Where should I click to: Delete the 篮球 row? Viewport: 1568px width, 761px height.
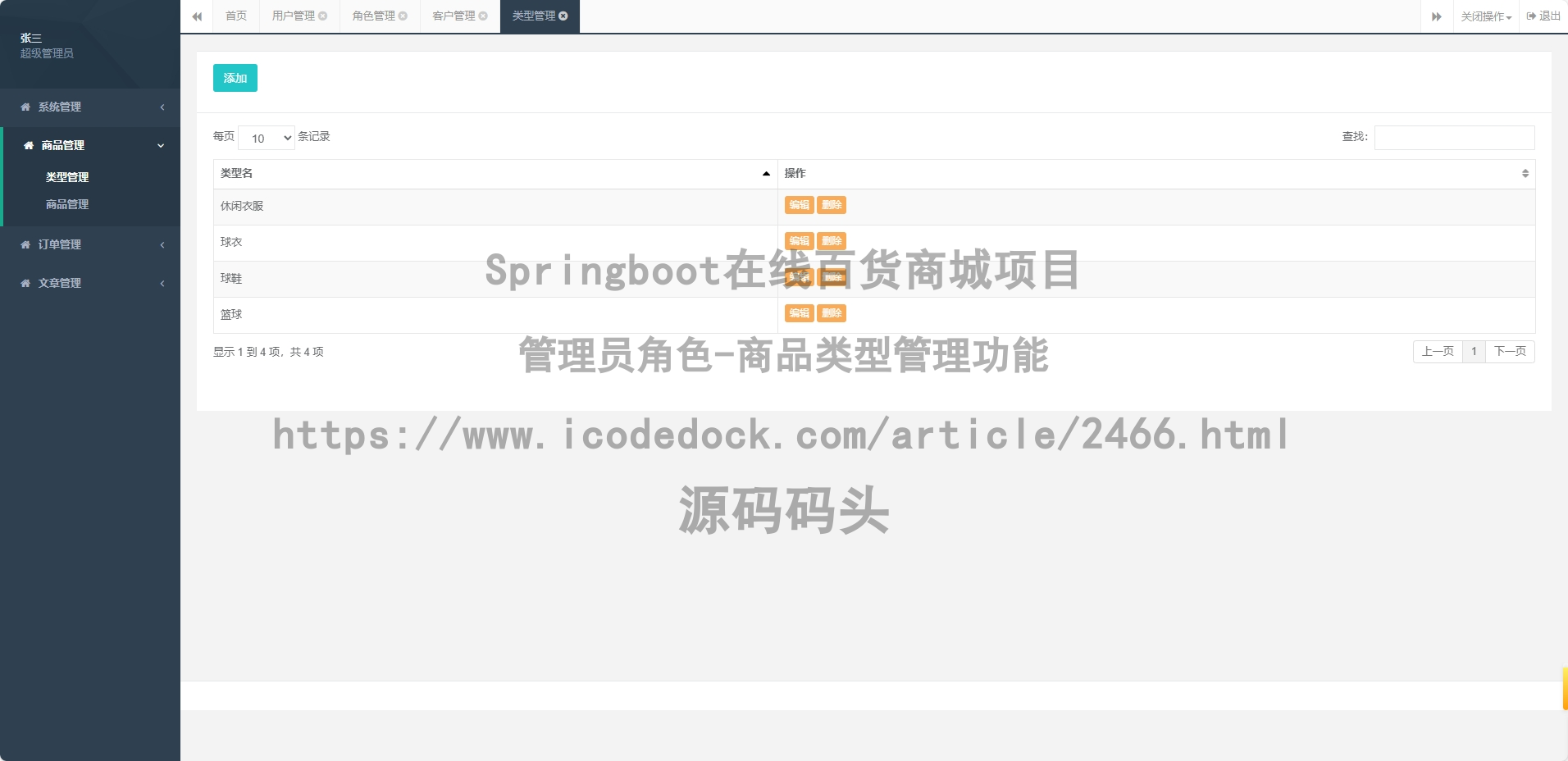832,313
